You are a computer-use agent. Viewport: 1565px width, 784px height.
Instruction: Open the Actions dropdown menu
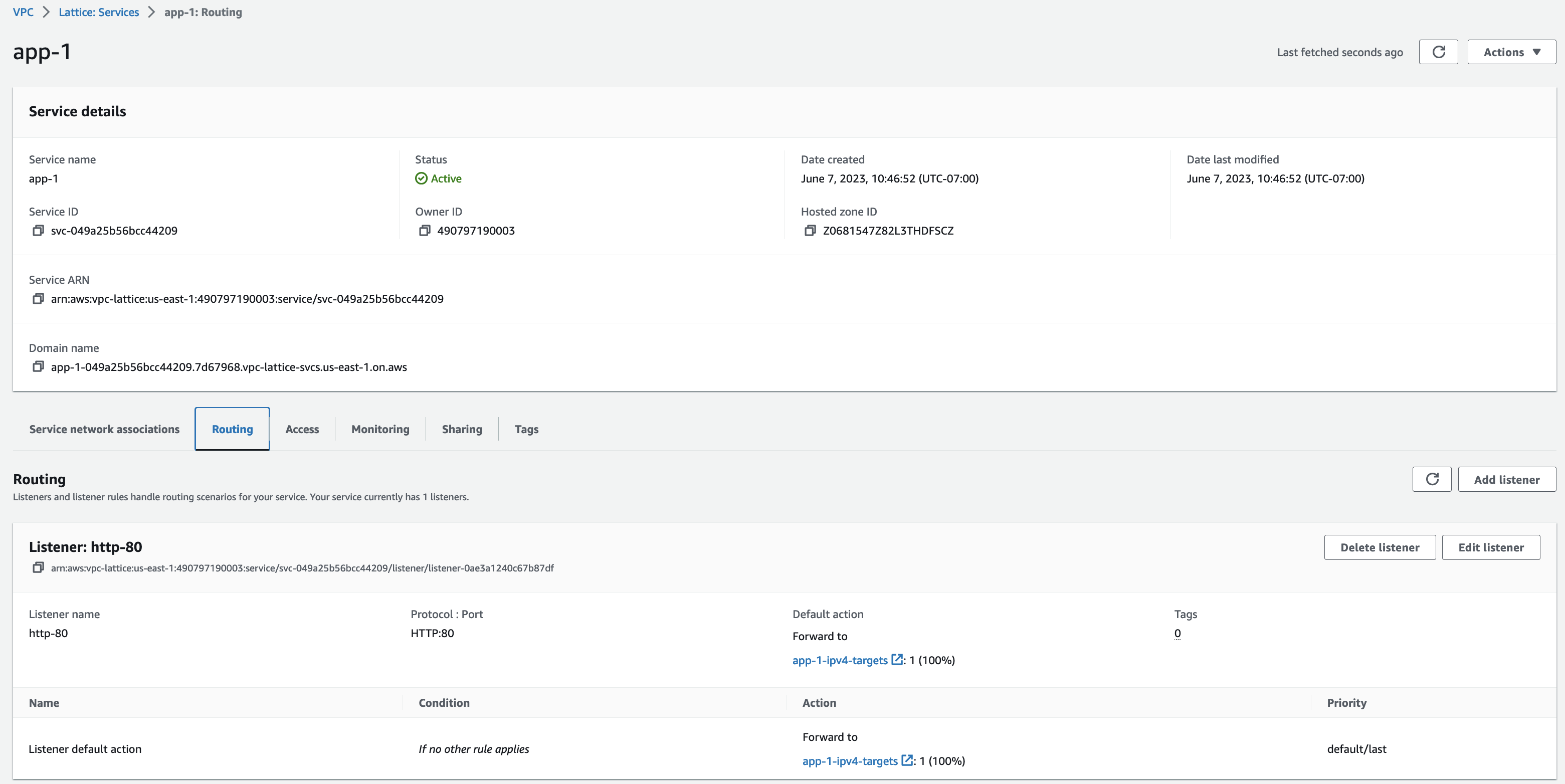(1511, 52)
